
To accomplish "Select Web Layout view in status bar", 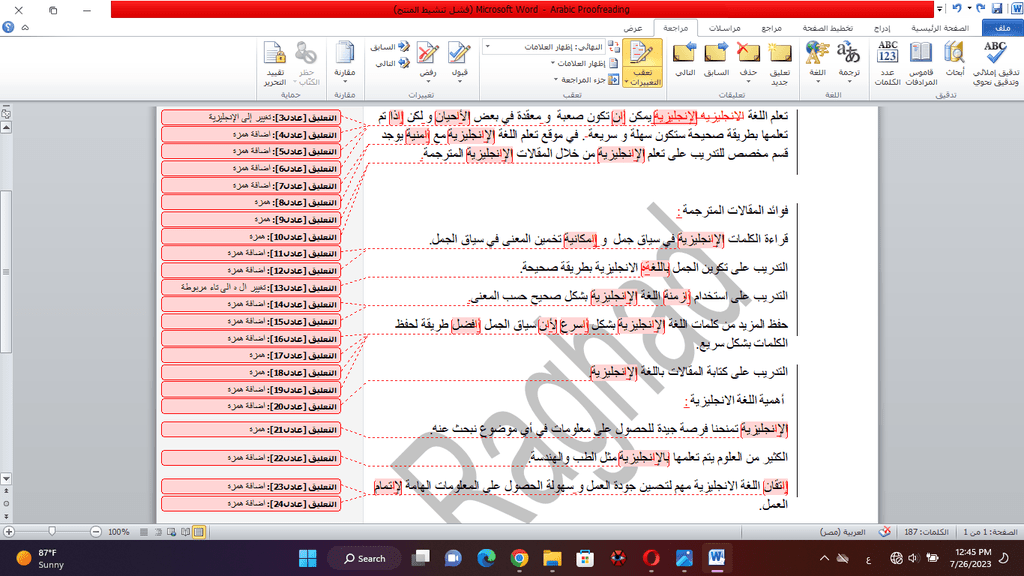I will (x=171, y=532).
